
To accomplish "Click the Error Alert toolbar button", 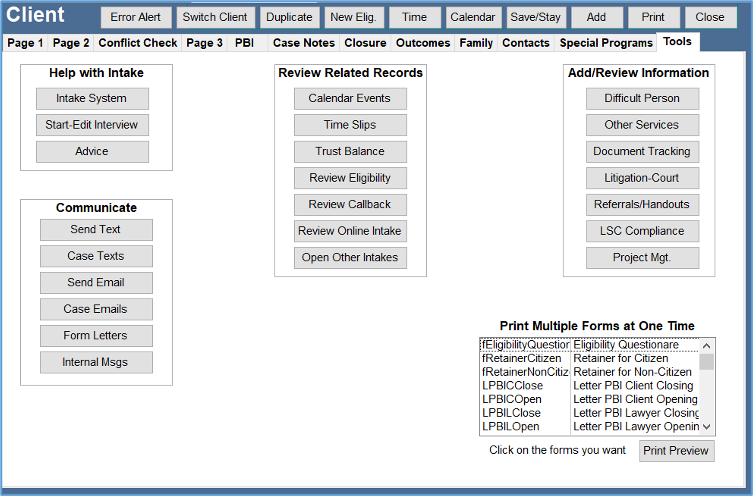I will [136, 17].
